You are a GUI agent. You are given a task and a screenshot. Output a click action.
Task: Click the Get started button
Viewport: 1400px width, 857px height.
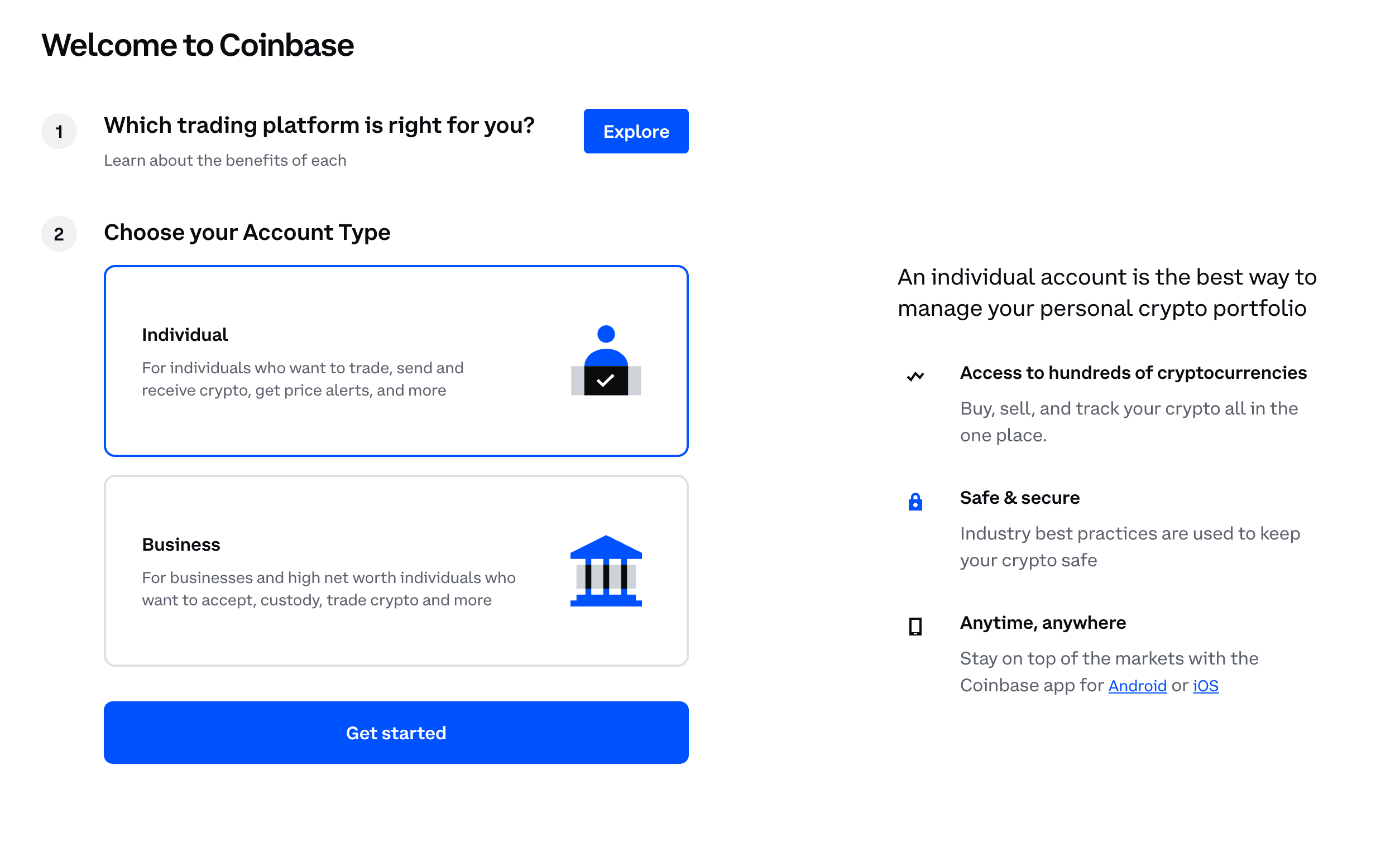pyautogui.click(x=396, y=733)
